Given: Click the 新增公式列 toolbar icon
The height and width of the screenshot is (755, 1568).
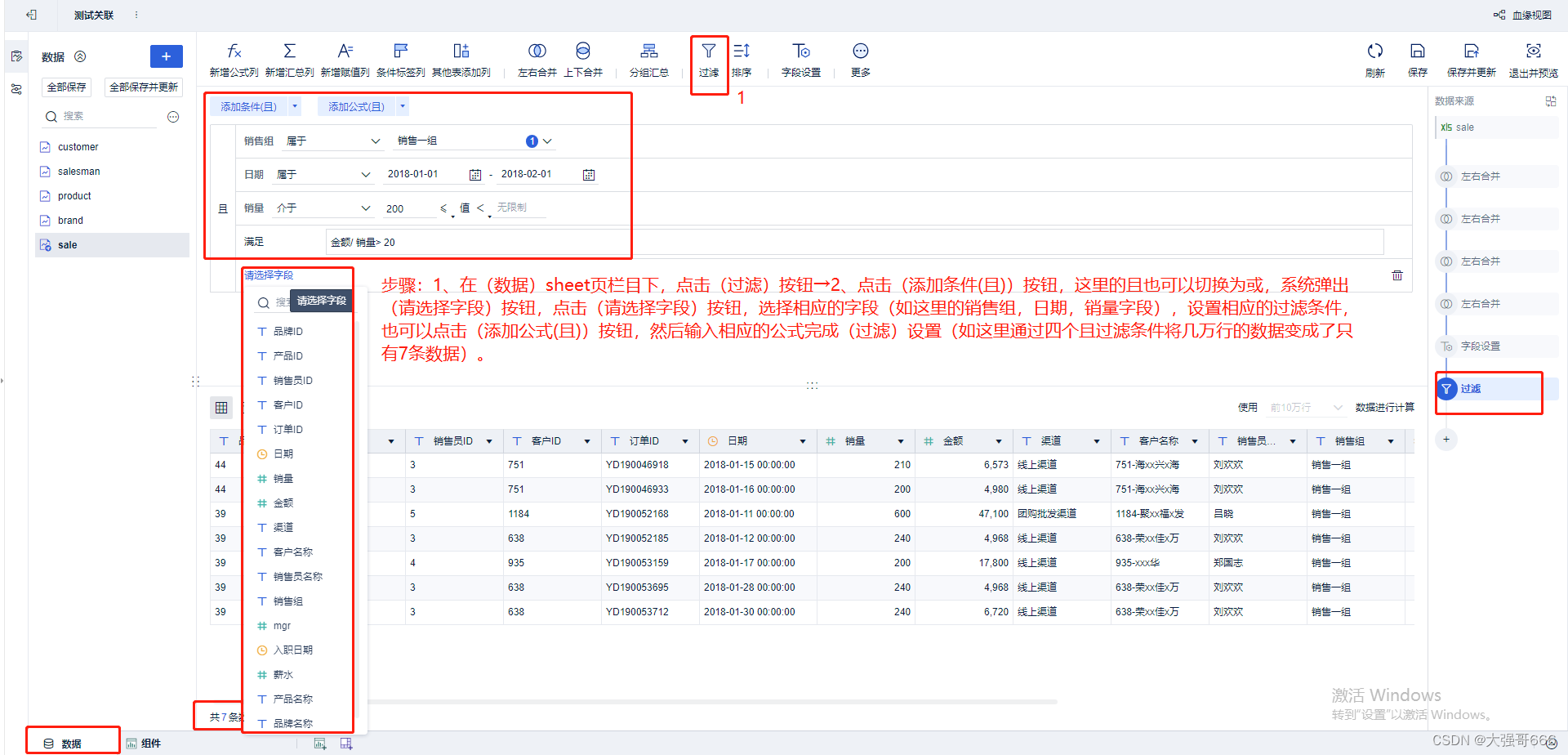Looking at the screenshot, I should click(x=234, y=51).
